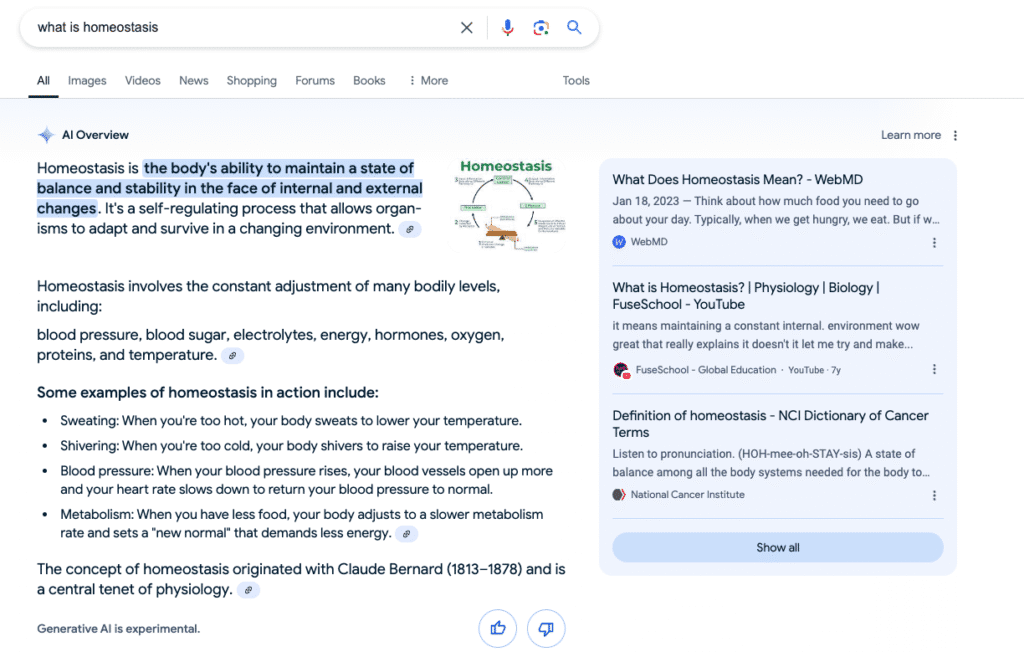Click the Show all sources button
Screen dimensions: 1024x652
pyautogui.click(x=777, y=548)
